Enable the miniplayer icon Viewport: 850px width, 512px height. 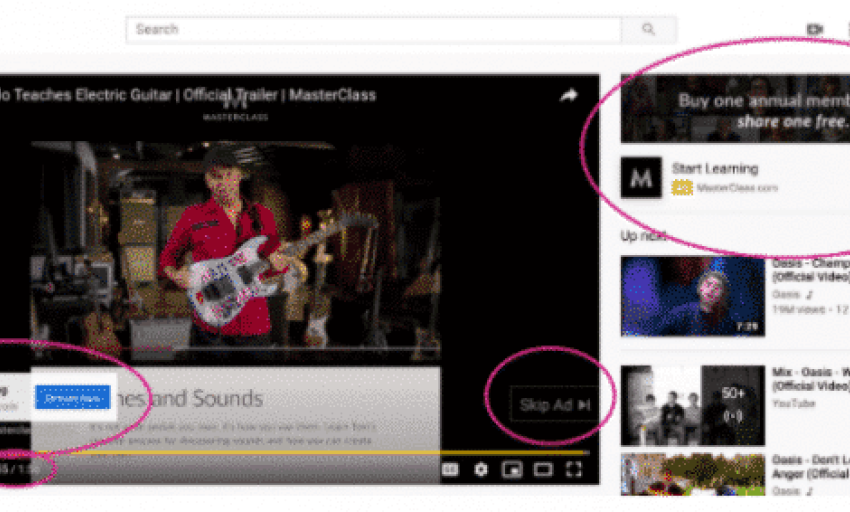(x=512, y=469)
